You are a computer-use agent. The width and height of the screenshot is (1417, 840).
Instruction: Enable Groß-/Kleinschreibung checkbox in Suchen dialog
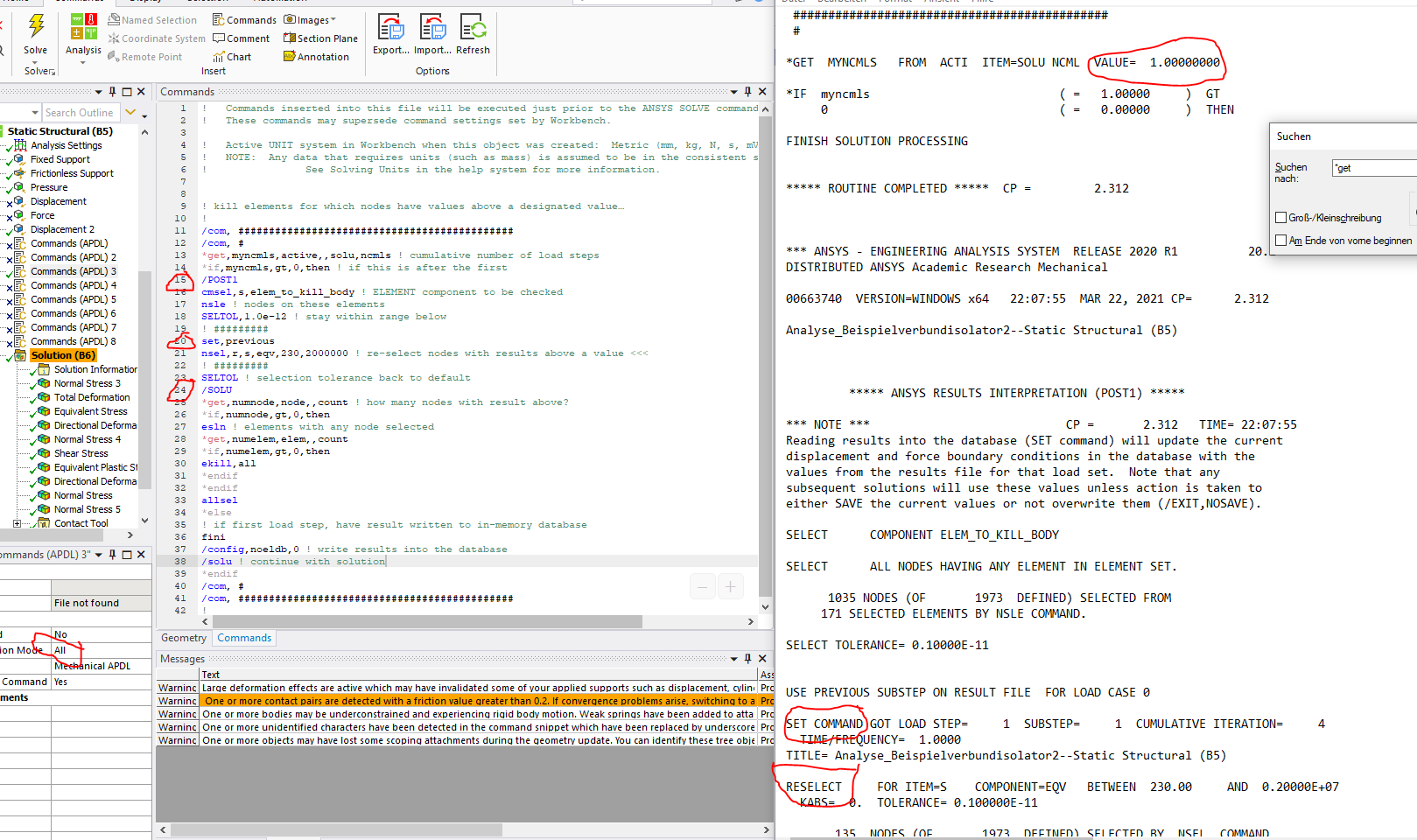tap(1281, 217)
